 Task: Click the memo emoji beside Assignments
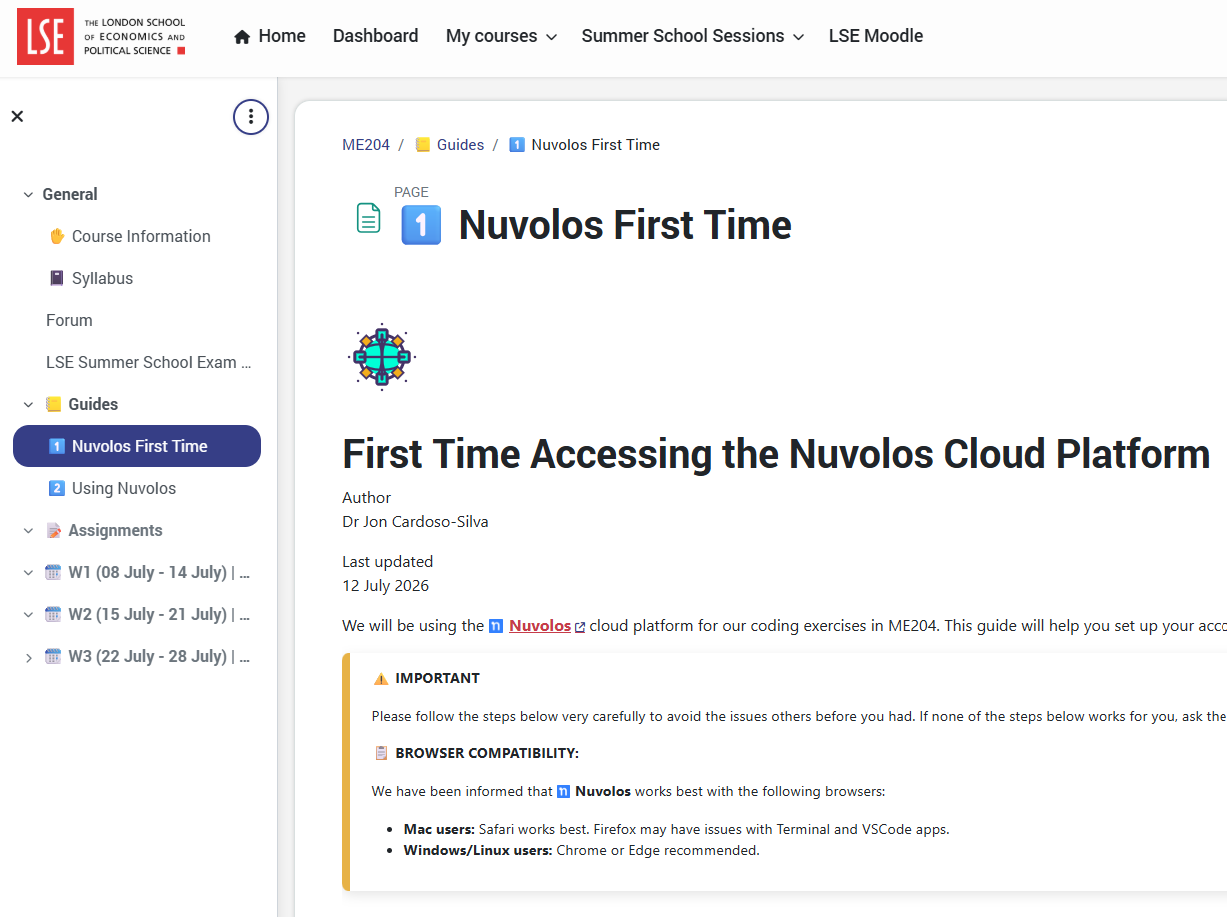(54, 530)
